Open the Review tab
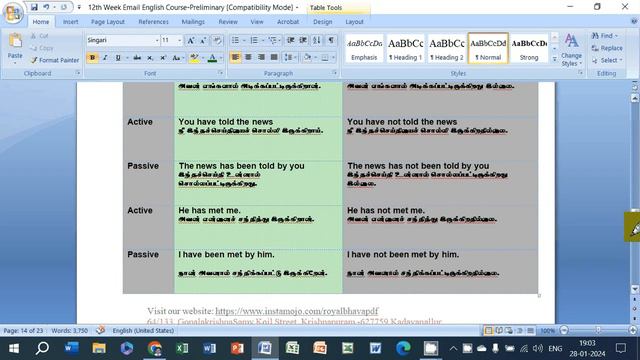This screenshot has height=360, width=640. [x=228, y=22]
